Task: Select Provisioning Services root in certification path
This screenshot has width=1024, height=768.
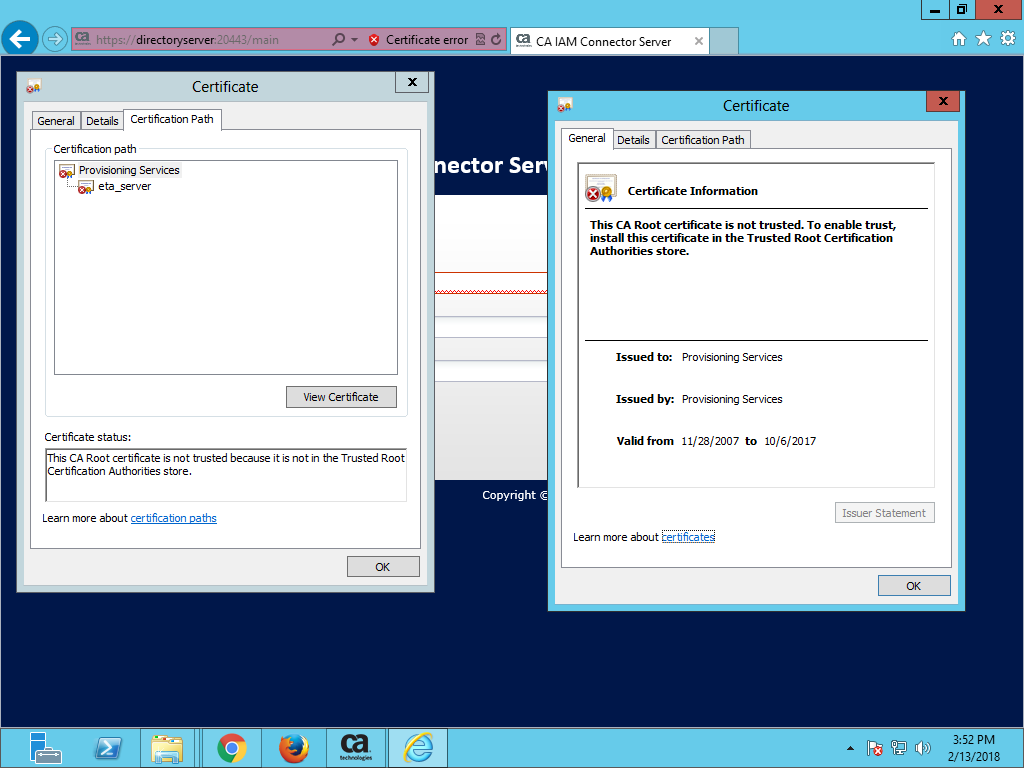Action: [129, 170]
